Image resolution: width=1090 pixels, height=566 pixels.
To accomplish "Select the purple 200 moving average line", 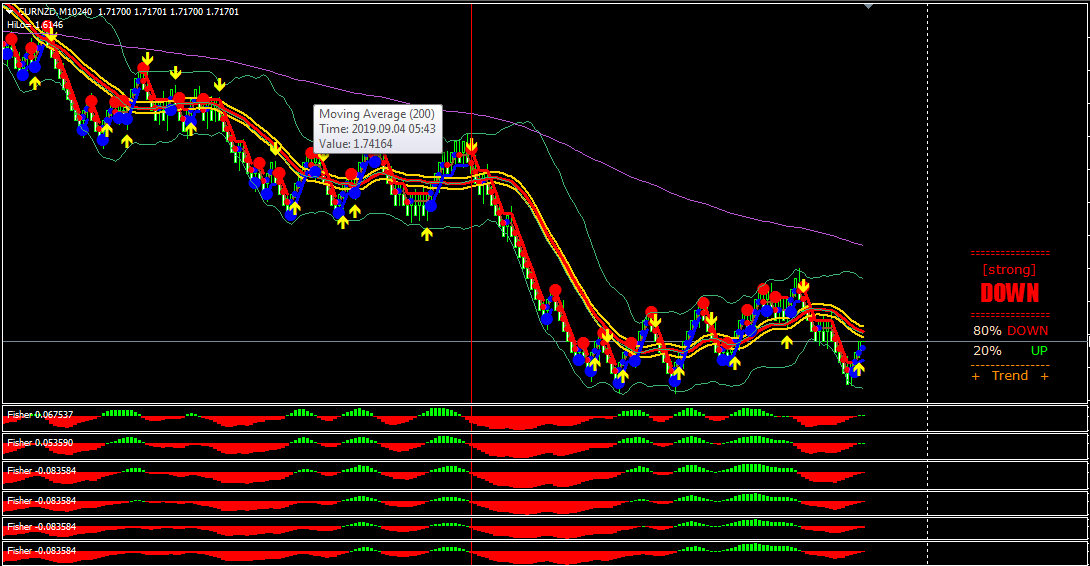I will (700, 197).
